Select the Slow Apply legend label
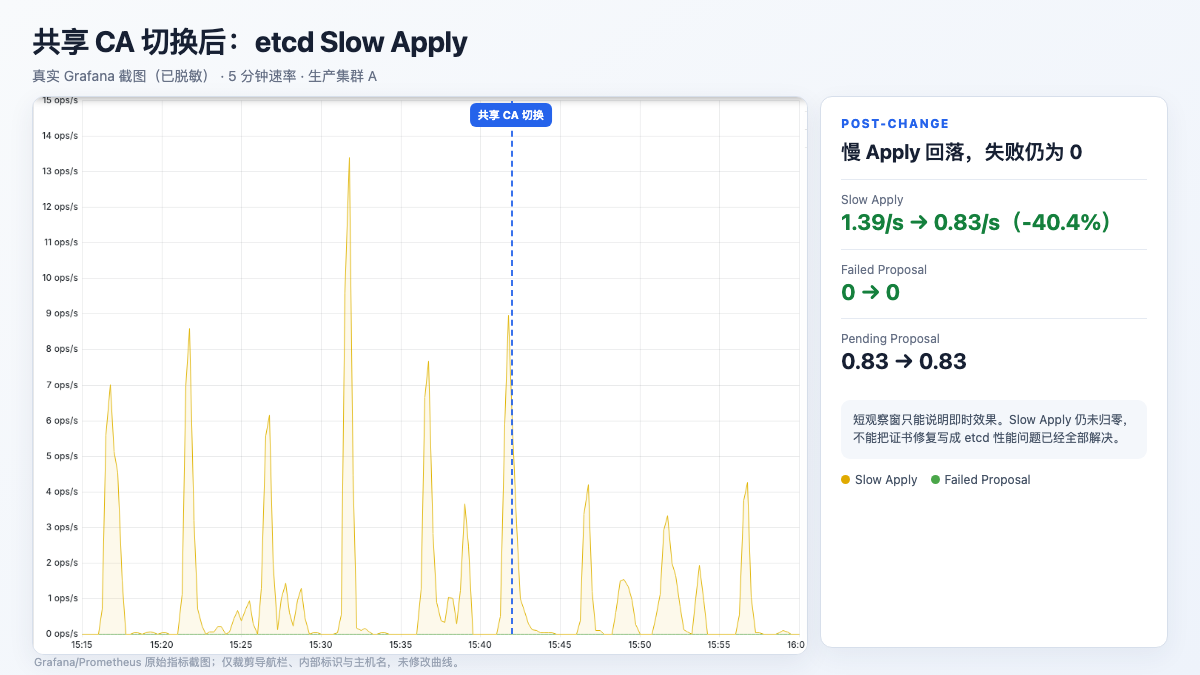This screenshot has width=1200, height=675. [x=886, y=480]
